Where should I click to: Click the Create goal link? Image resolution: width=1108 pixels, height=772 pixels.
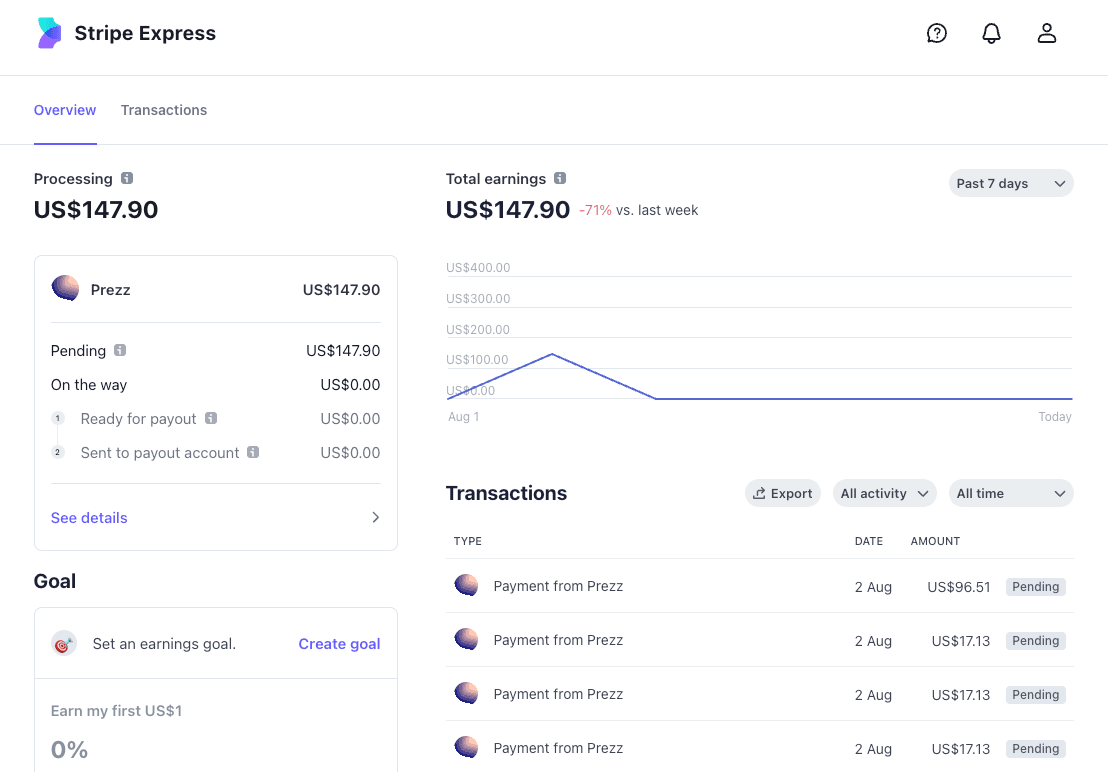pos(339,644)
